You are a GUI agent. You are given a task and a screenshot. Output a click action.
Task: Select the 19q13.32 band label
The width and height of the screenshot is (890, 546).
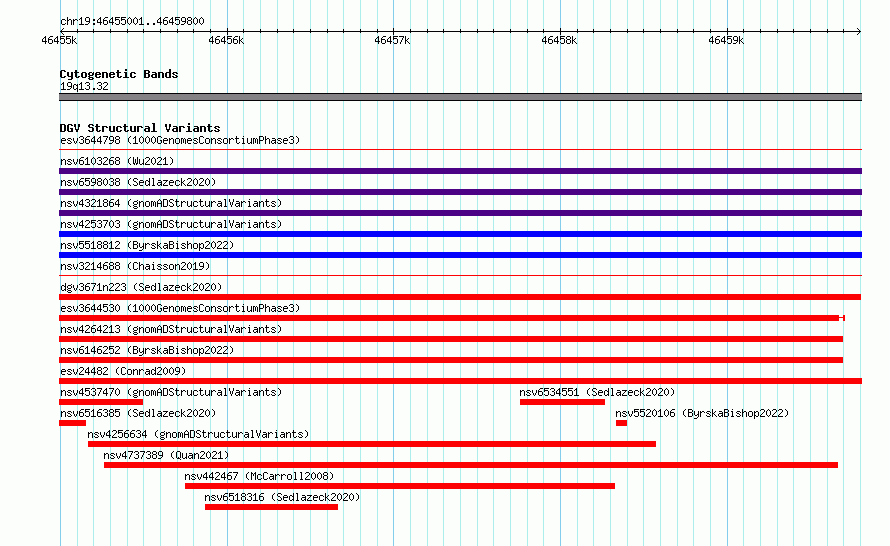click(x=84, y=86)
